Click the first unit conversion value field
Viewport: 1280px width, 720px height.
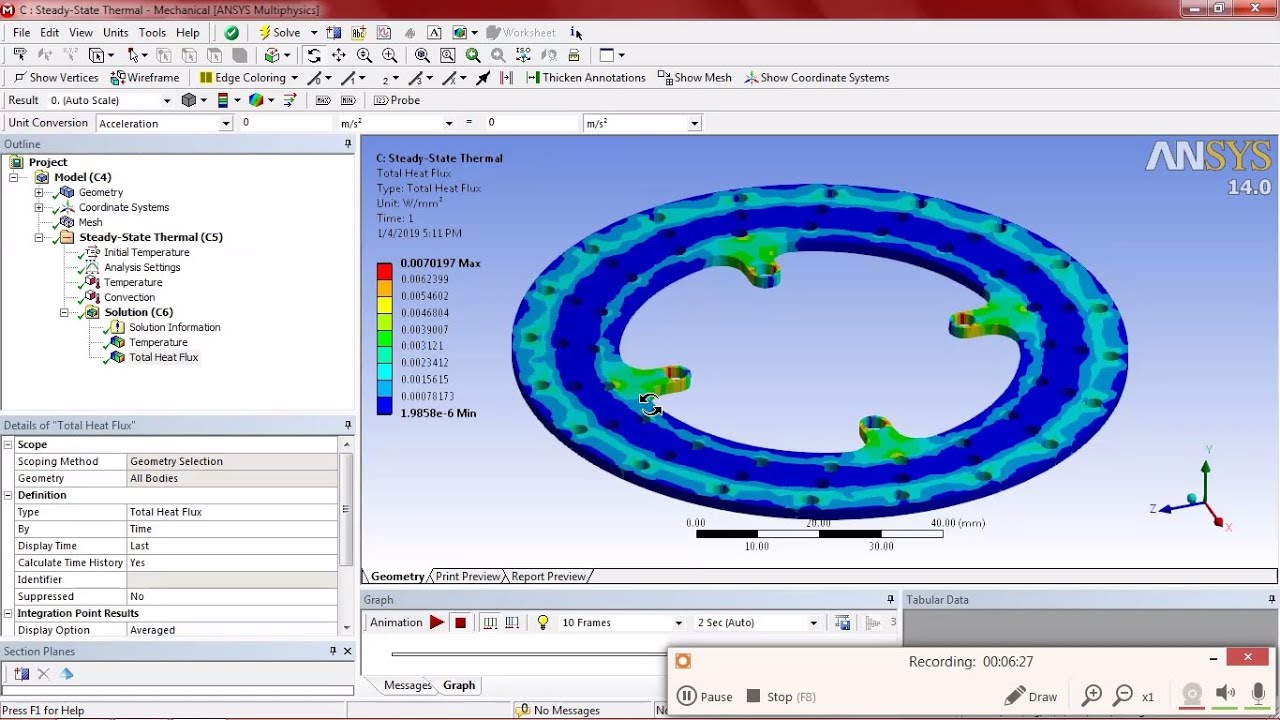286,123
